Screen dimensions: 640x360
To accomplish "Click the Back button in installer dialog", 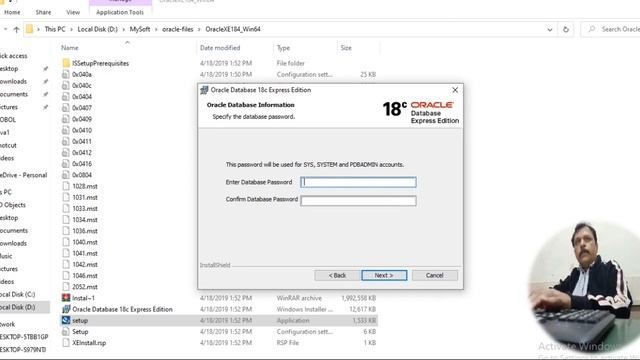I will [337, 276].
